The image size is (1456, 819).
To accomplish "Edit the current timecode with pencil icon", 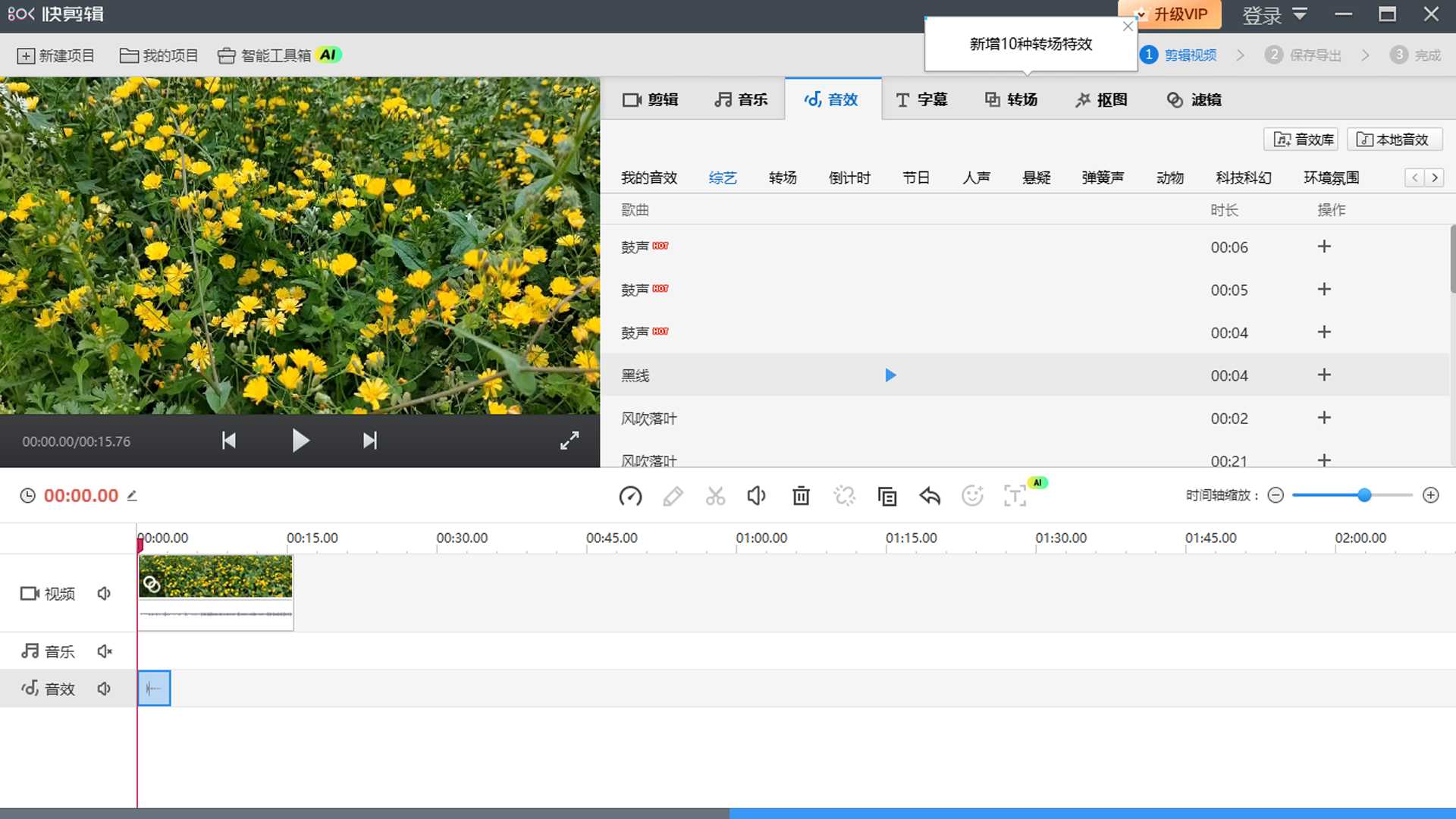I will tap(132, 495).
